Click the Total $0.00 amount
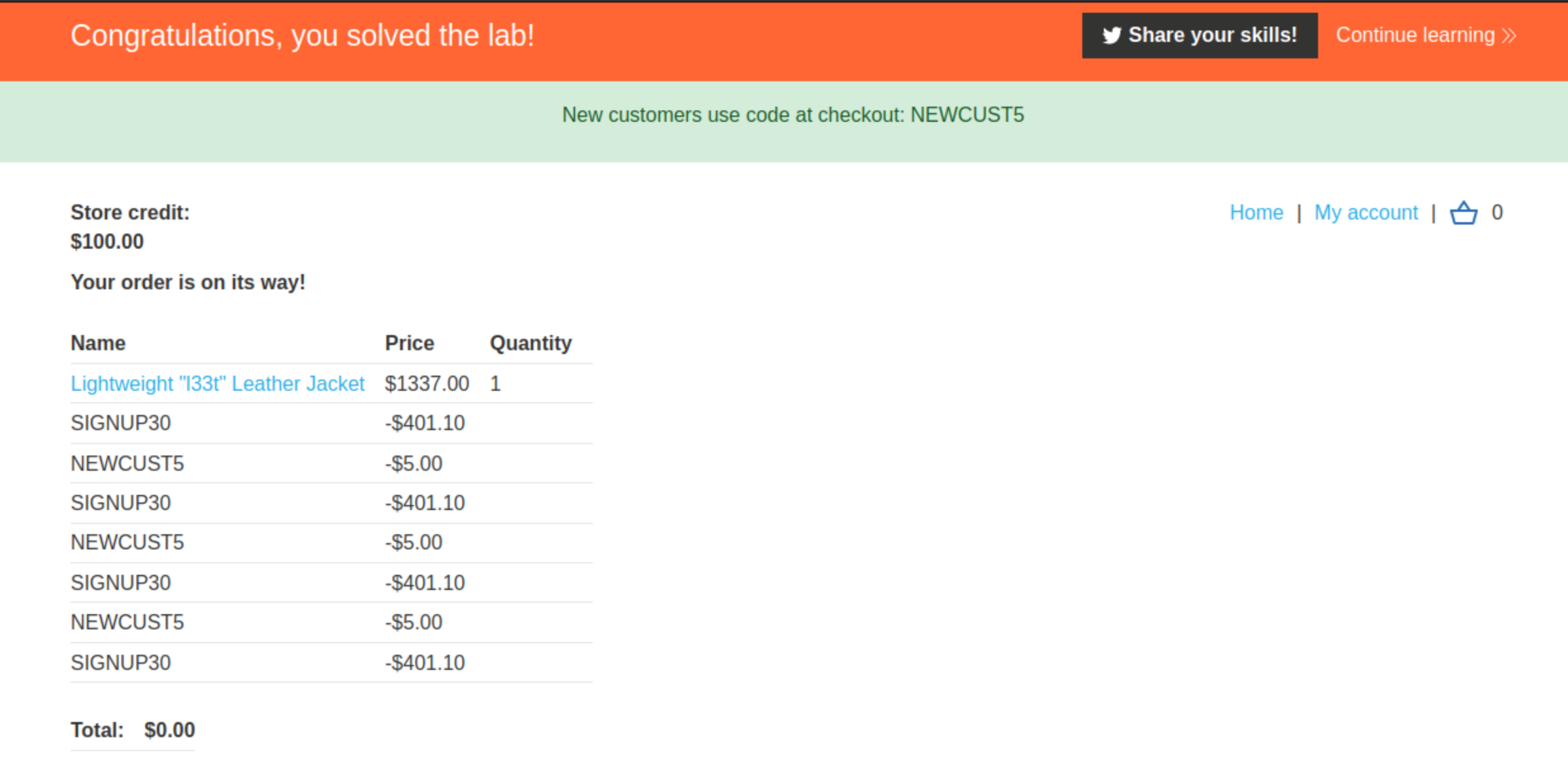 click(170, 730)
